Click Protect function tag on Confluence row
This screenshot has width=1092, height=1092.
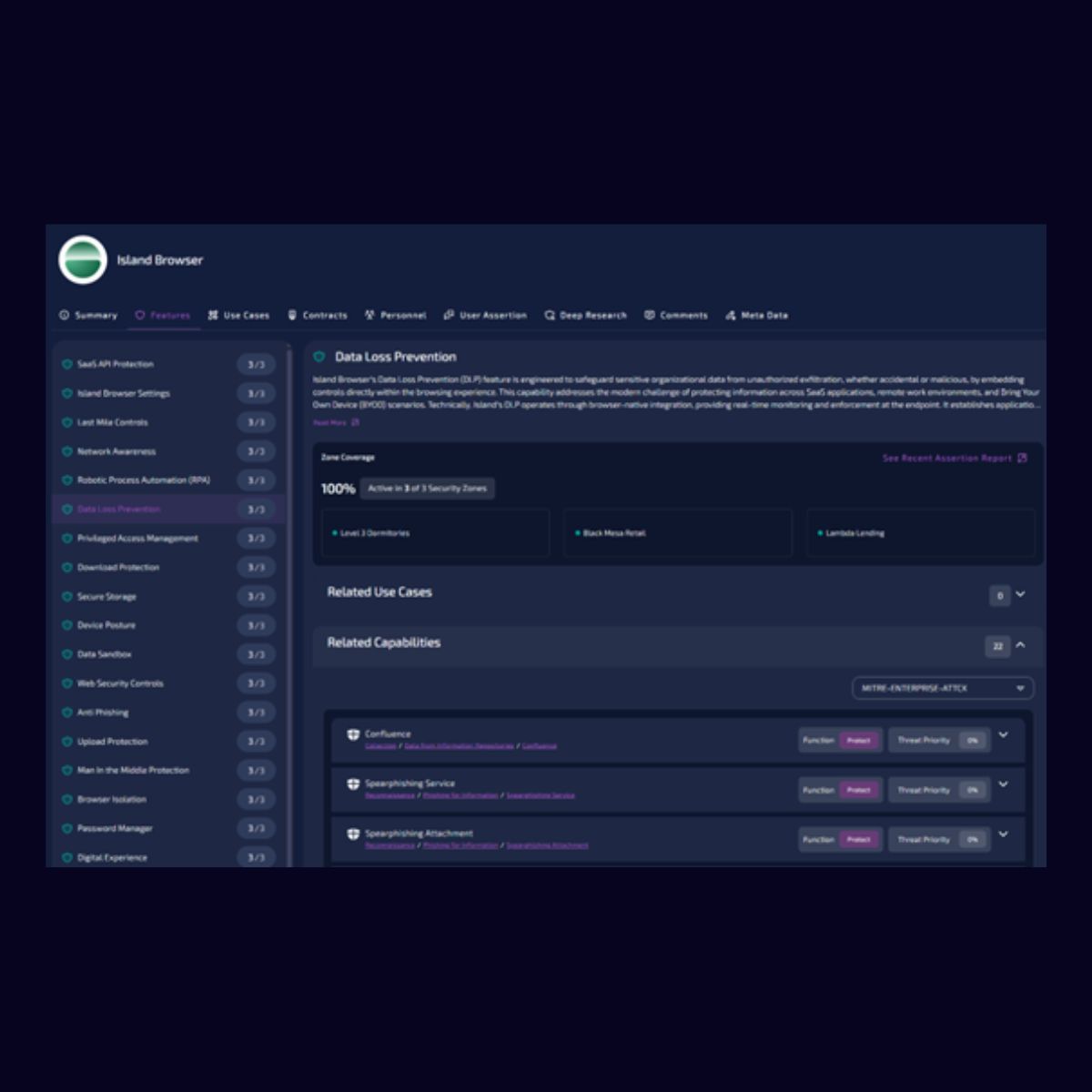coord(859,741)
